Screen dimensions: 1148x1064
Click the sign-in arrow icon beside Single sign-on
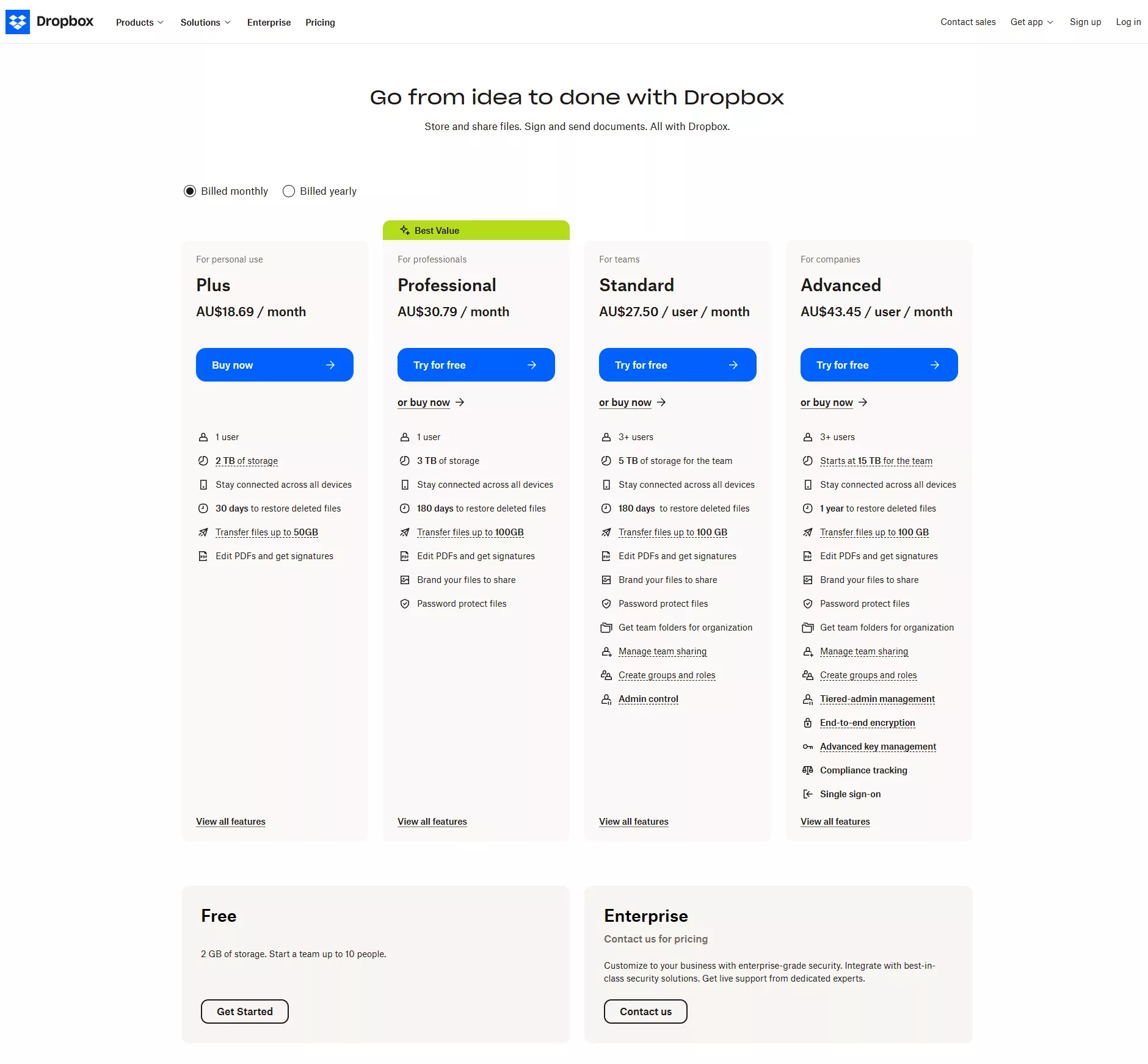coord(807,794)
